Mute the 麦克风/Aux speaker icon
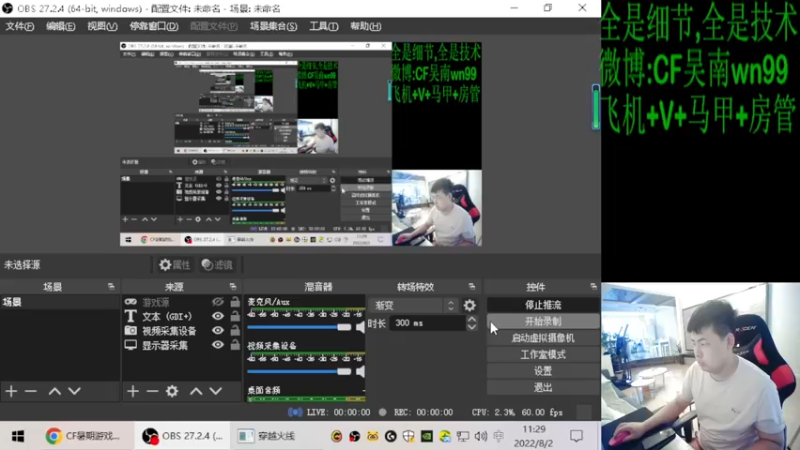 tap(360, 327)
